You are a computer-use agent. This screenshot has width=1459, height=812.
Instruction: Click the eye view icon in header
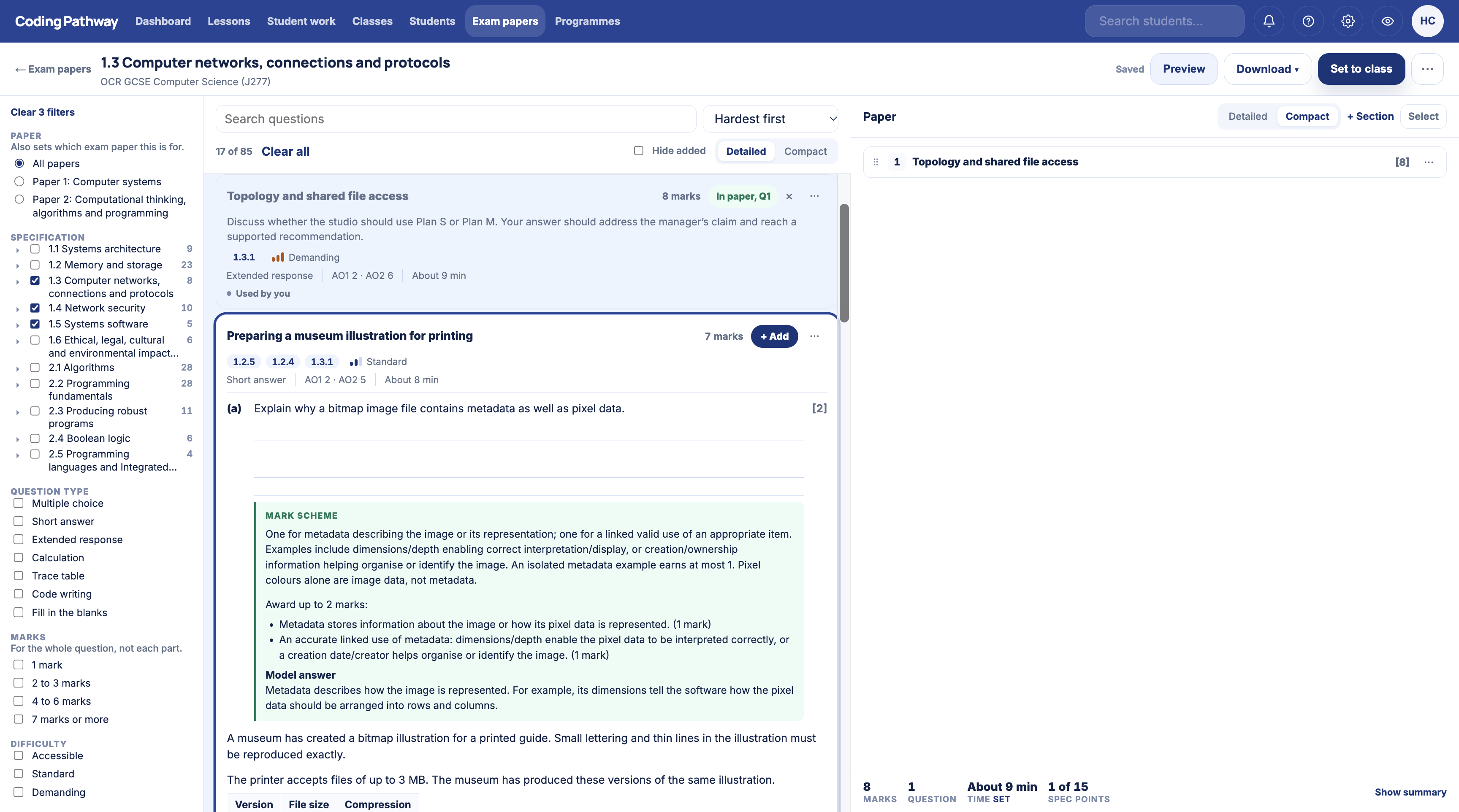click(x=1388, y=21)
